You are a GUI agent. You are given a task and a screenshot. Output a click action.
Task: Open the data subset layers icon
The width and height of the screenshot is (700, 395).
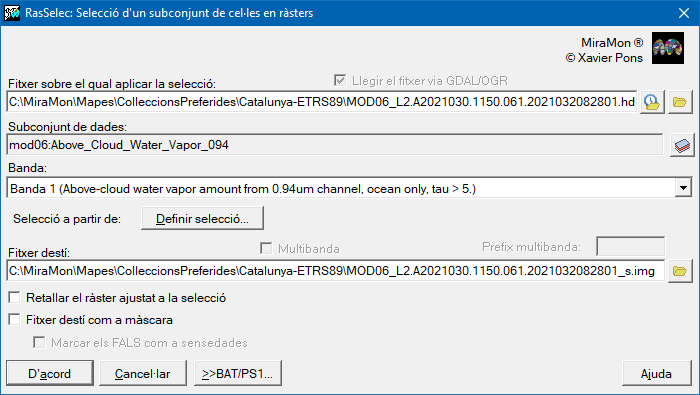[682, 146]
